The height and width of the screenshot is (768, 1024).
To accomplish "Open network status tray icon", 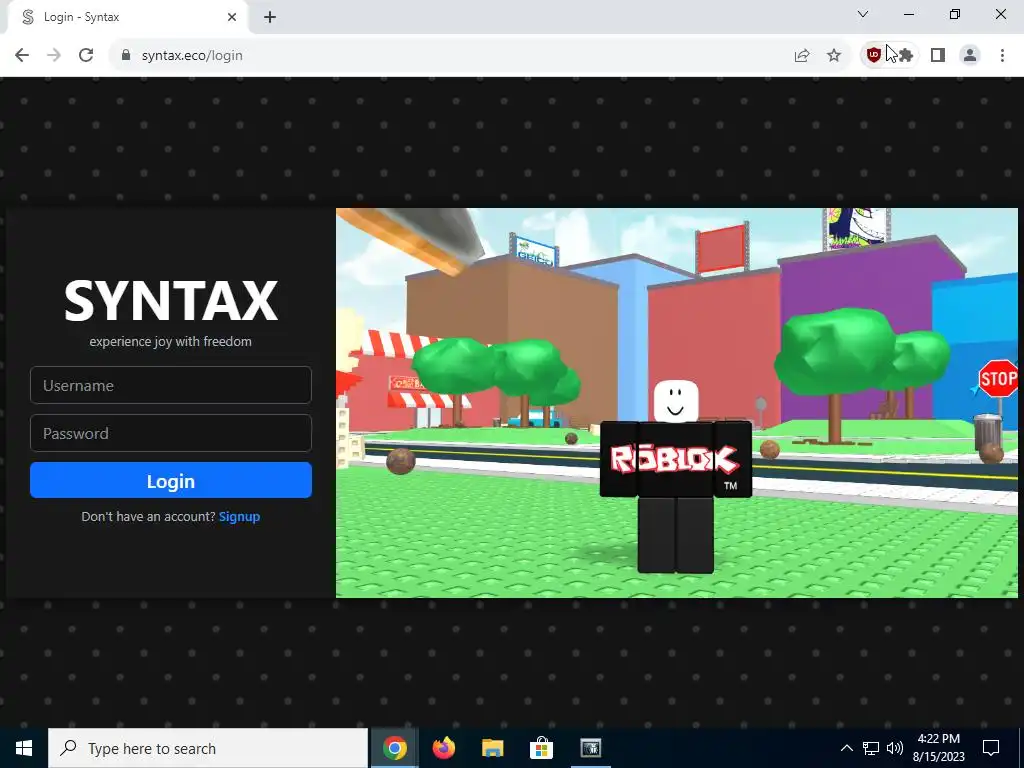I will pos(871,748).
